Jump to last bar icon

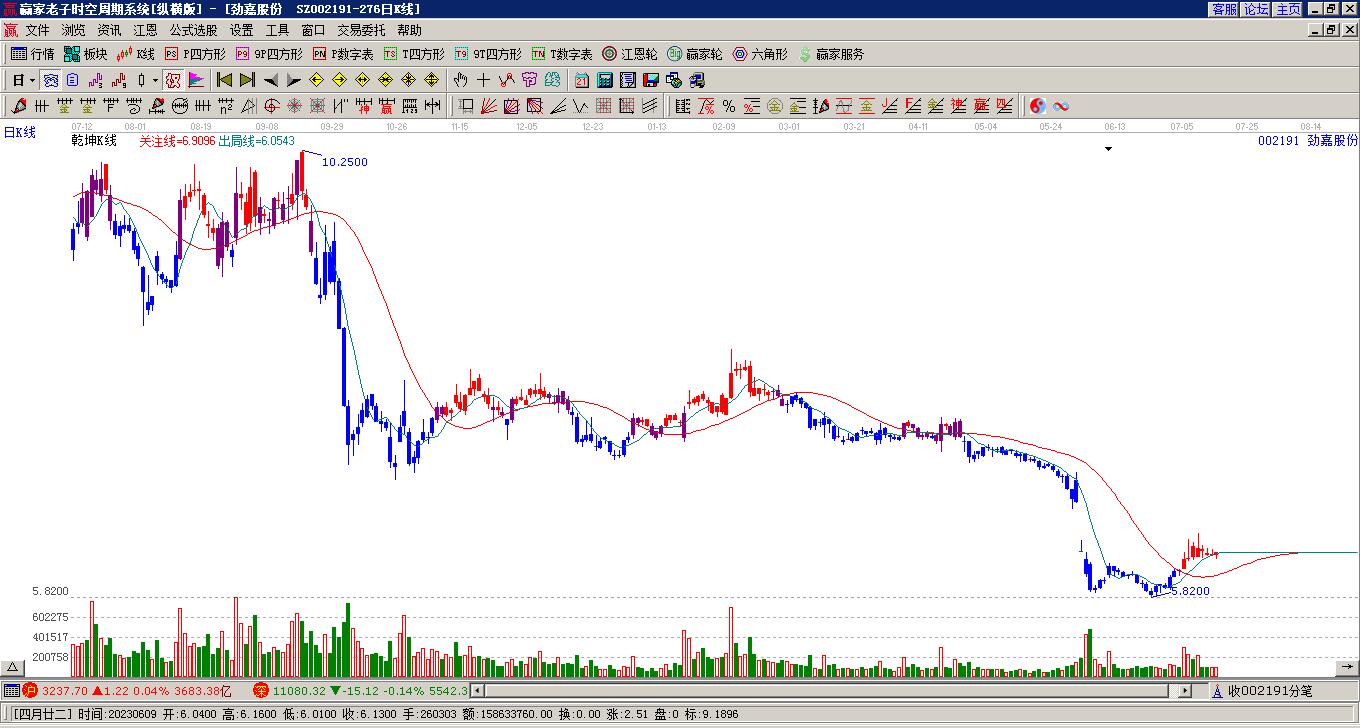[x=247, y=80]
